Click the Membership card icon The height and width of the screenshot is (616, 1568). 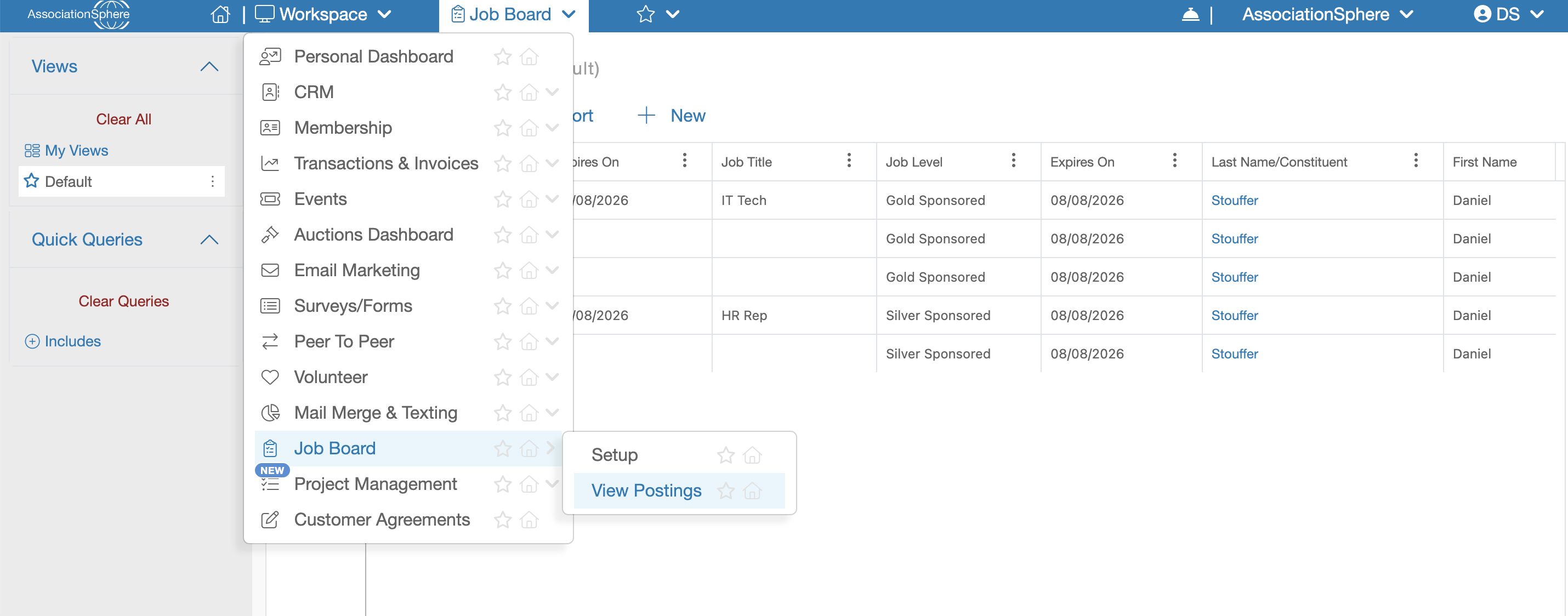click(x=270, y=128)
